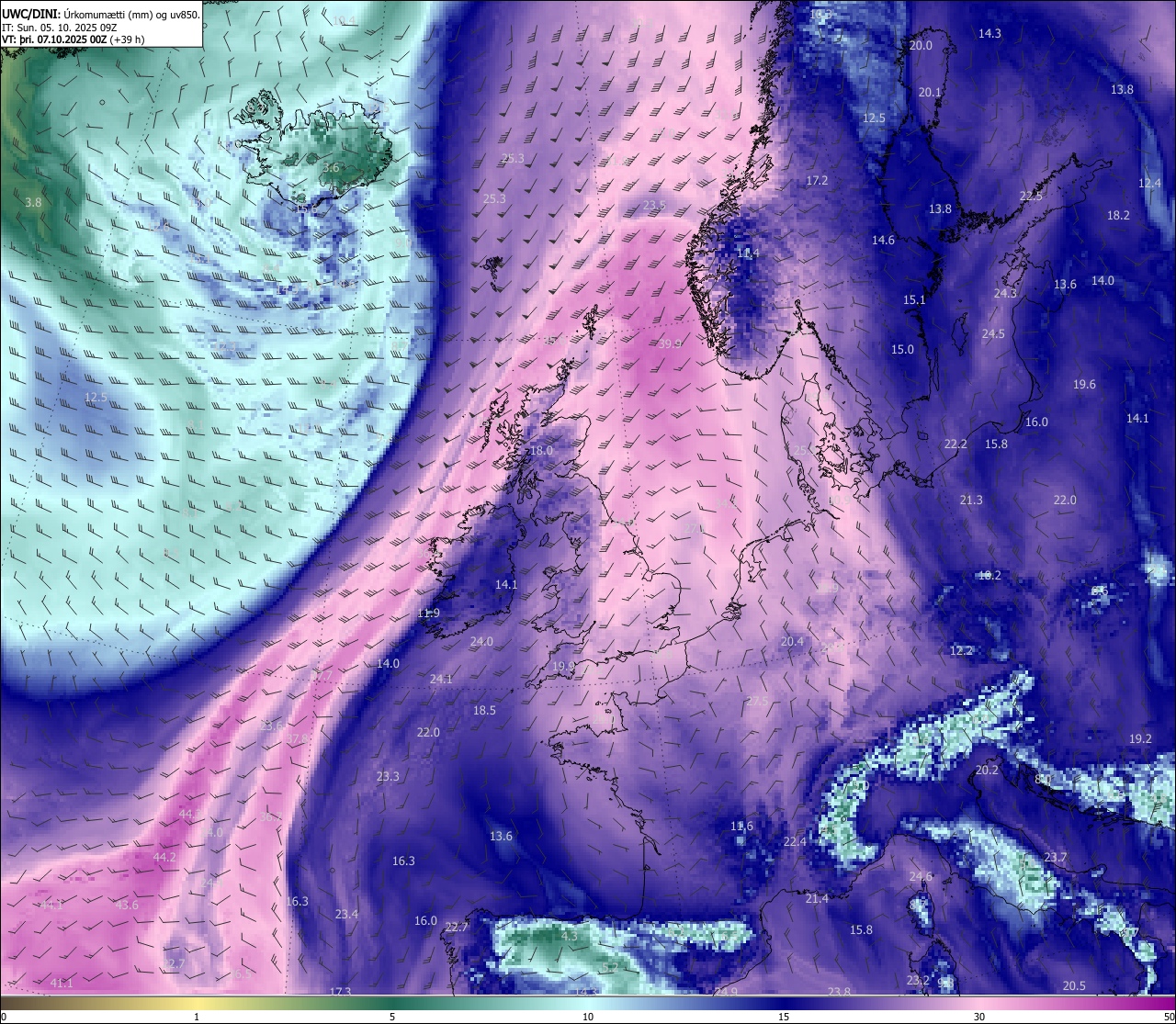The height and width of the screenshot is (1024, 1176).
Task: Click the 17.3 value at bottom
Action: pos(340,991)
